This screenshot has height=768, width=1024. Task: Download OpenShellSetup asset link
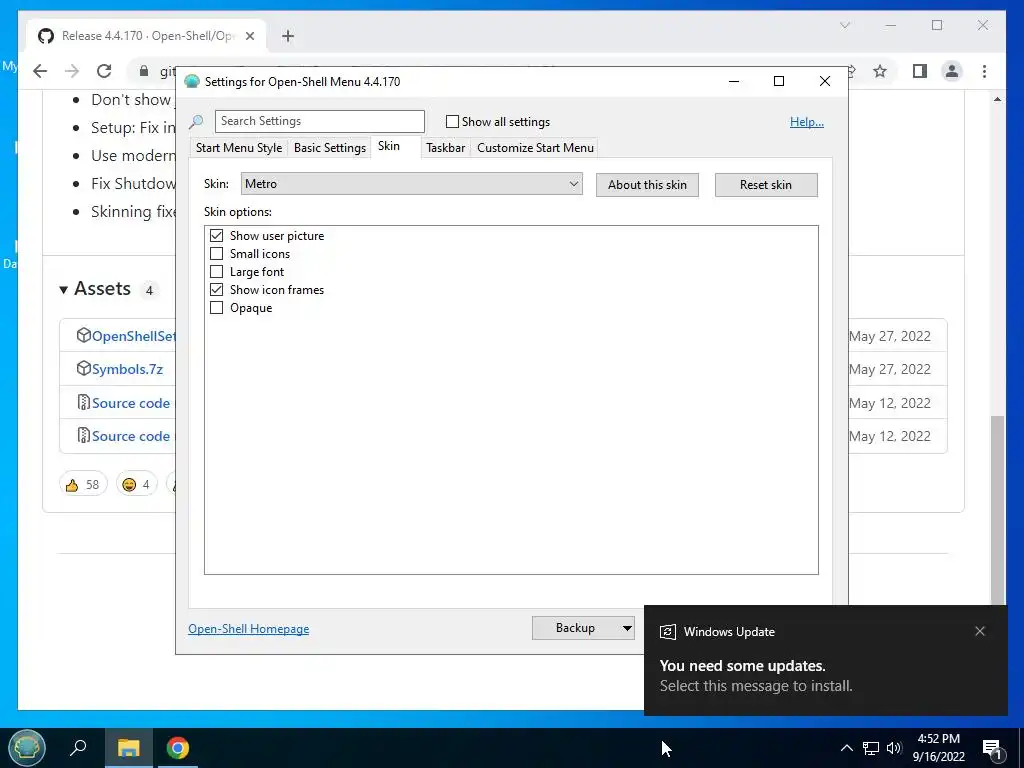134,336
